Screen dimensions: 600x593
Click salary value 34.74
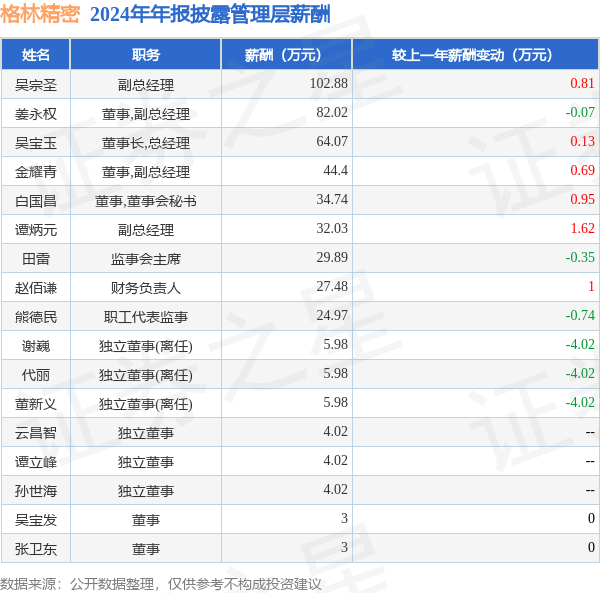coord(332,199)
